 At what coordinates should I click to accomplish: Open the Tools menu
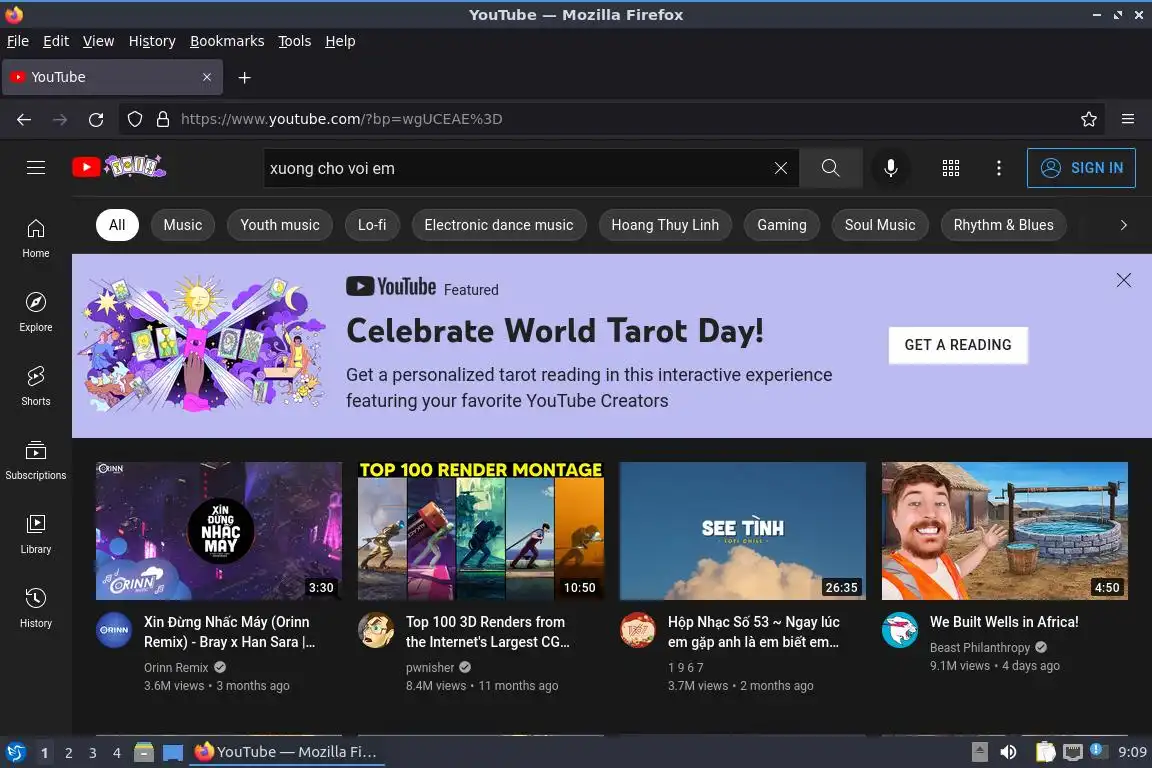click(295, 41)
